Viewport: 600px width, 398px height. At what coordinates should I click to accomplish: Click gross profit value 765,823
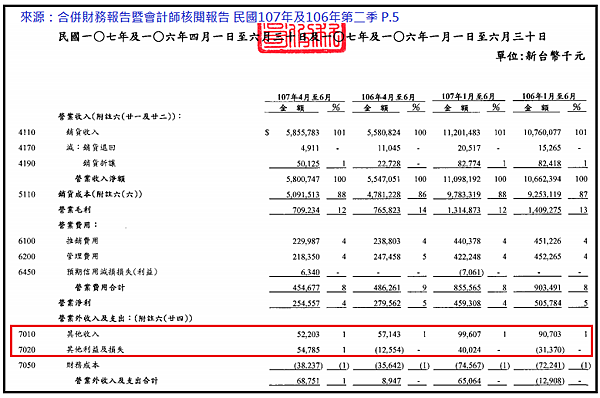click(x=387, y=210)
